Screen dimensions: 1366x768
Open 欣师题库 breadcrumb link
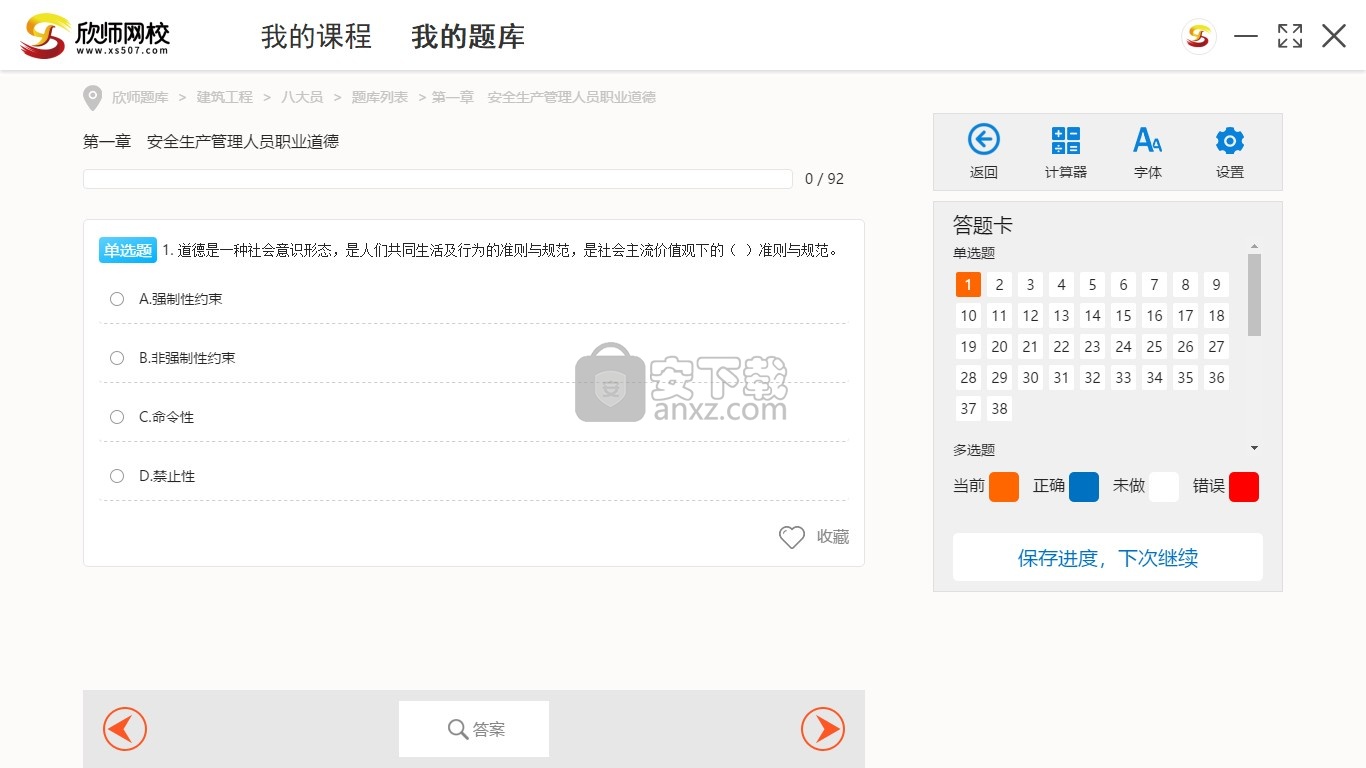click(x=140, y=97)
